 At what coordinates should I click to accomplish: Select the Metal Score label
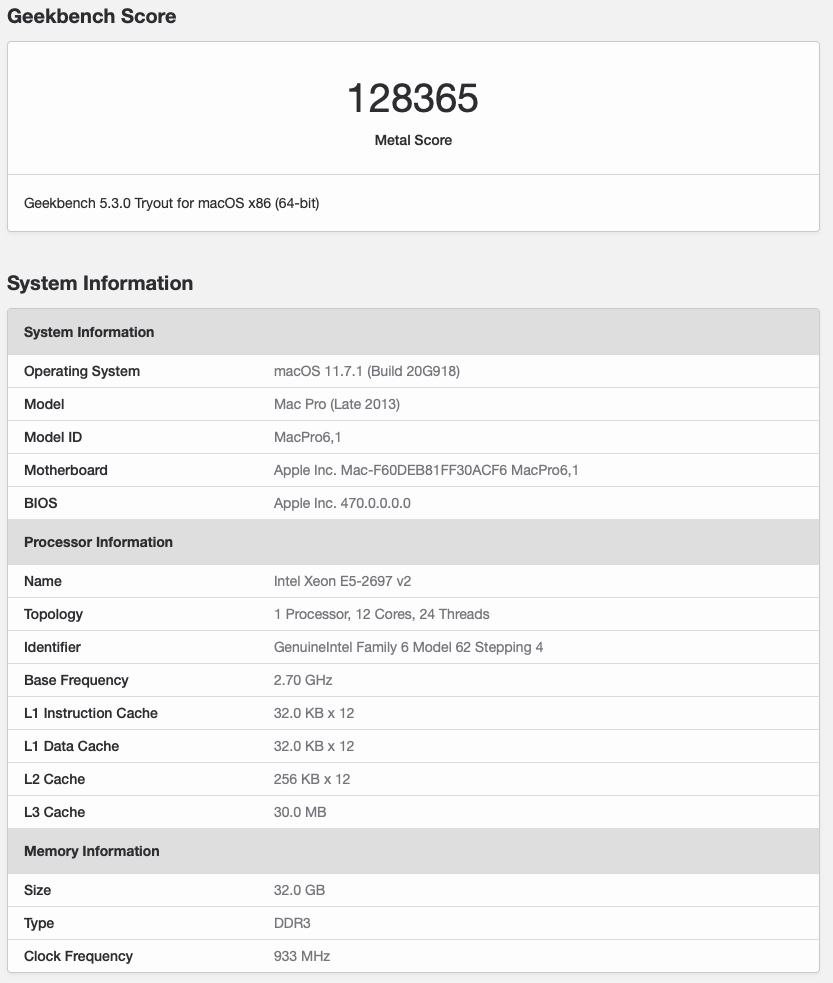point(413,140)
